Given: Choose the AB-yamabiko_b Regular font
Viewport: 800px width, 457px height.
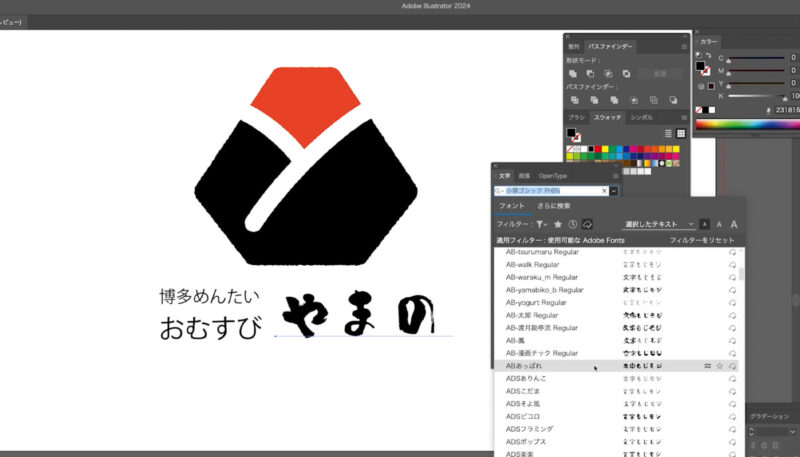Looking at the screenshot, I should pos(544,290).
